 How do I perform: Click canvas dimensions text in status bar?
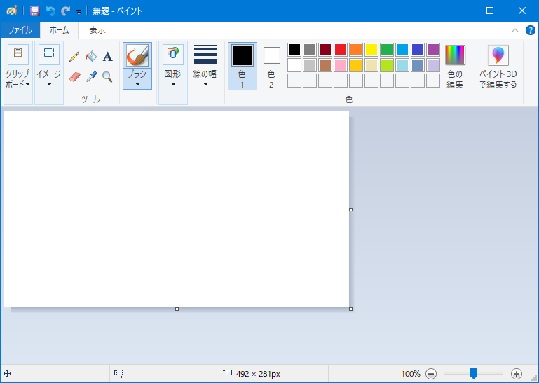click(x=258, y=374)
